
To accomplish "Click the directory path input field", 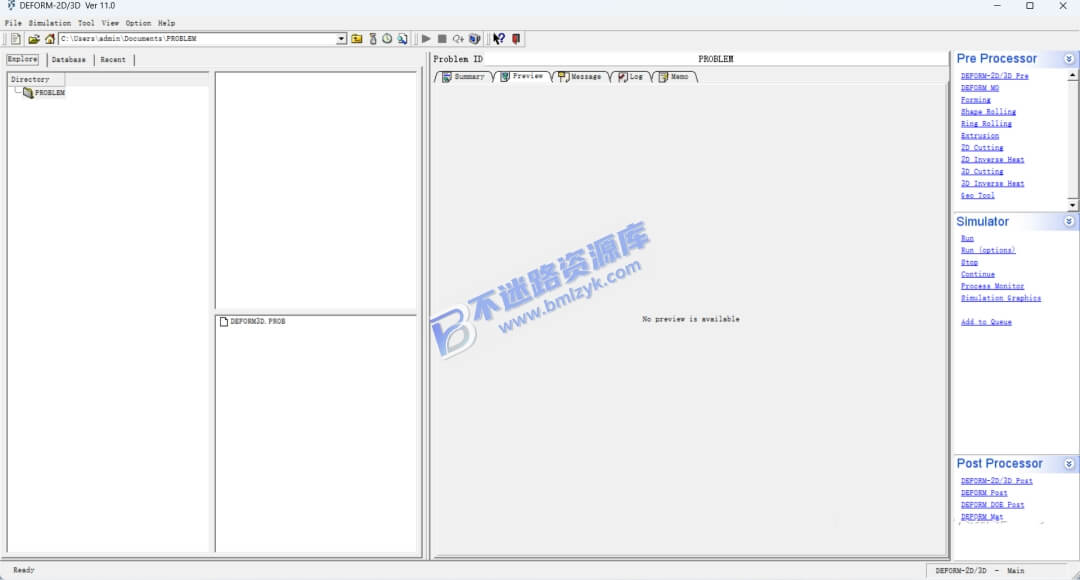I will pyautogui.click(x=198, y=39).
